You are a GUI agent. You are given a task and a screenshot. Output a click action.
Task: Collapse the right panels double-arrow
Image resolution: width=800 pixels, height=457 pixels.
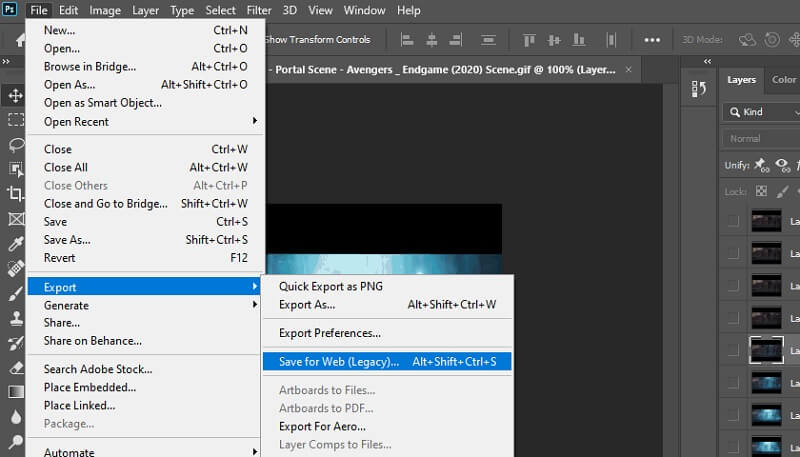point(707,61)
